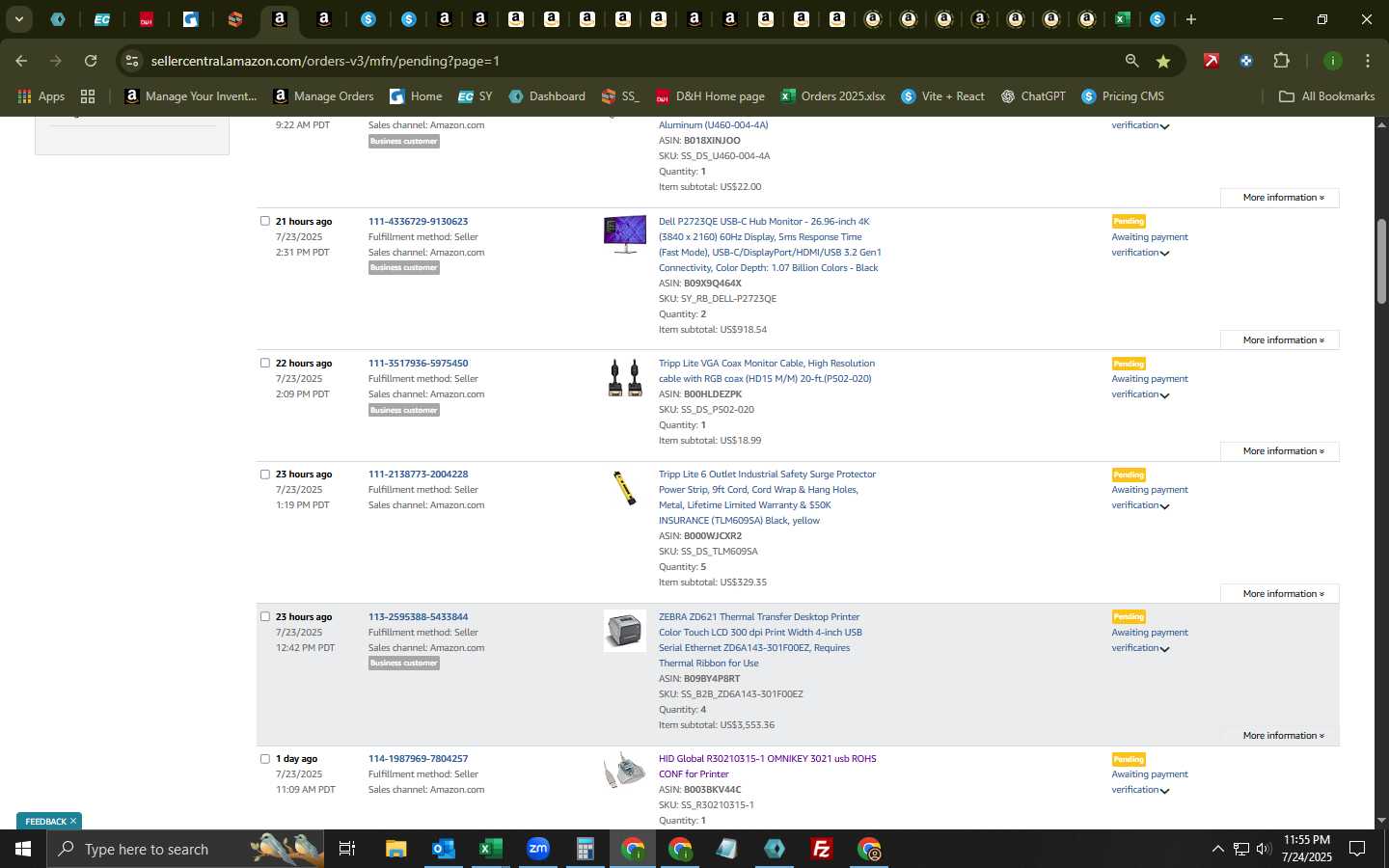The height and width of the screenshot is (868, 1389).
Task: View site information for sellercentral.amazon.com
Action: point(132,61)
